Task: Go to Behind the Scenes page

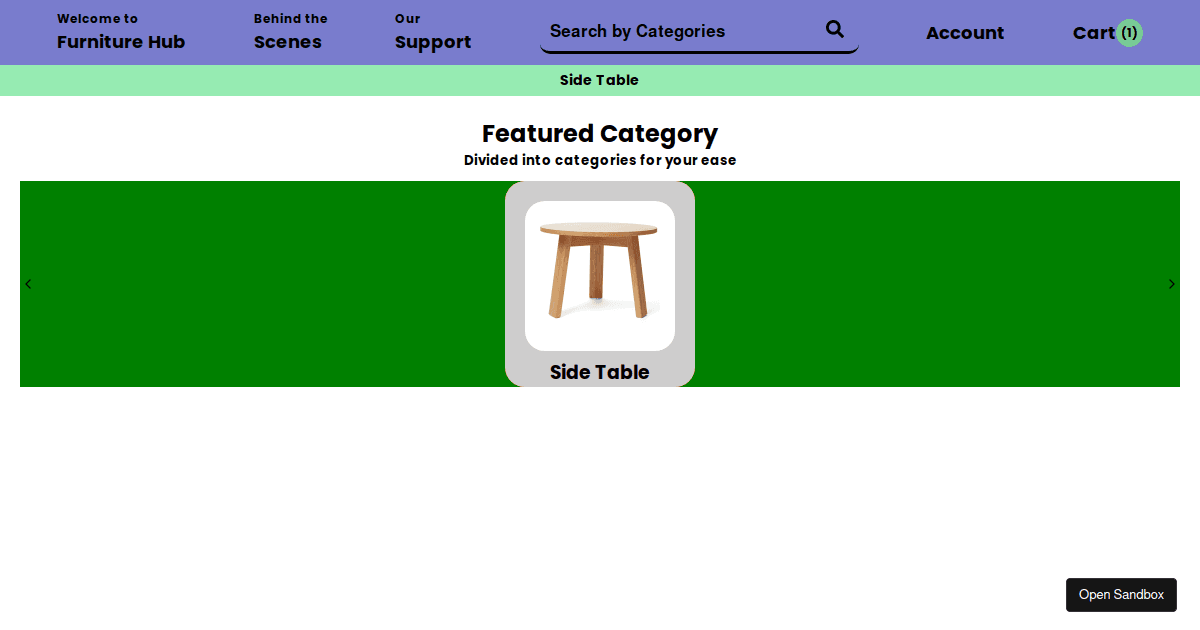Action: pyautogui.click(x=290, y=32)
